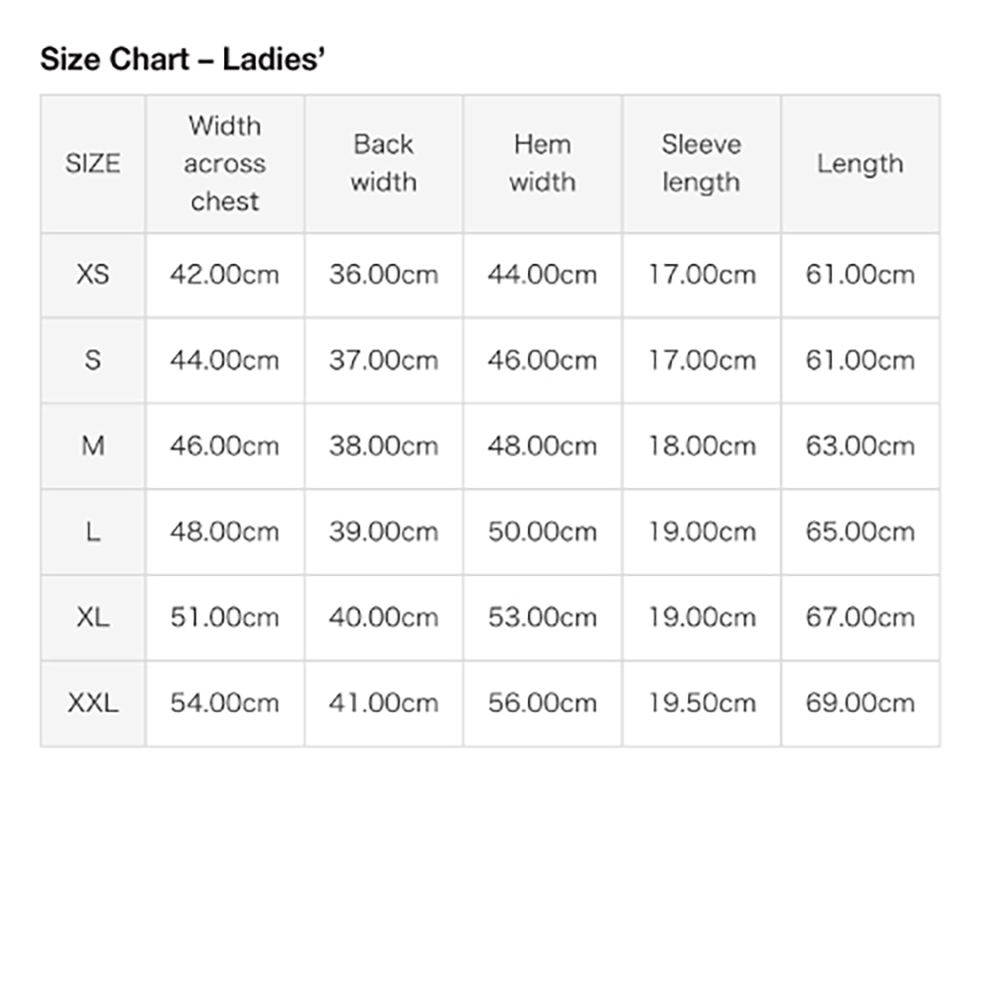Click the Size Chart – Ladies' heading
The image size is (1000, 1000).
coord(182,59)
